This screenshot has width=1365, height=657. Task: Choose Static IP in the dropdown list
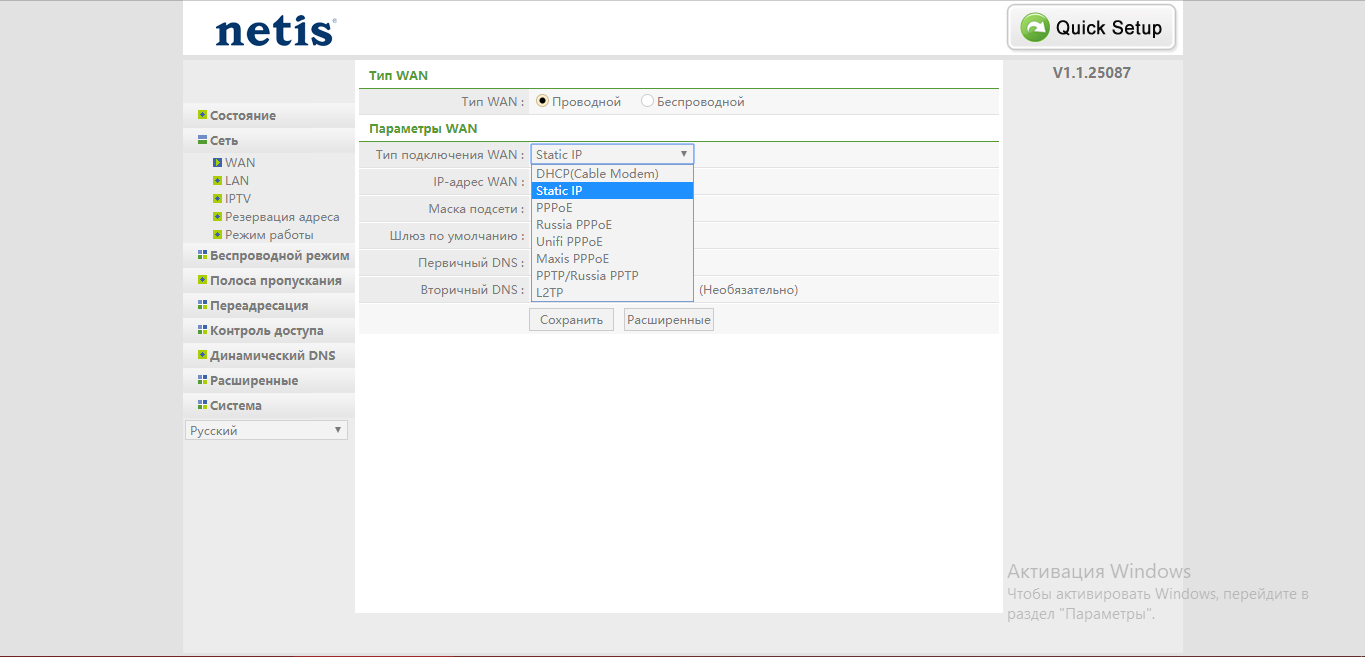pyautogui.click(x=612, y=191)
